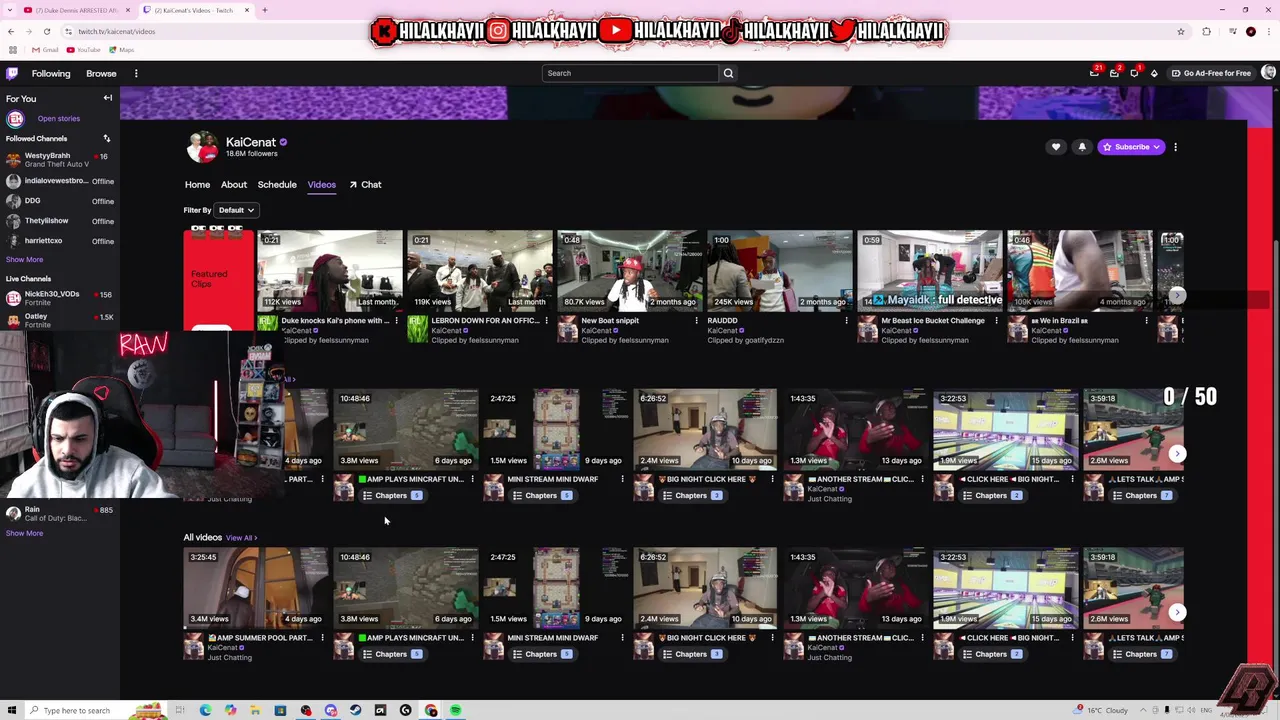Open options dots for New Boat snippit clip

pos(697,321)
